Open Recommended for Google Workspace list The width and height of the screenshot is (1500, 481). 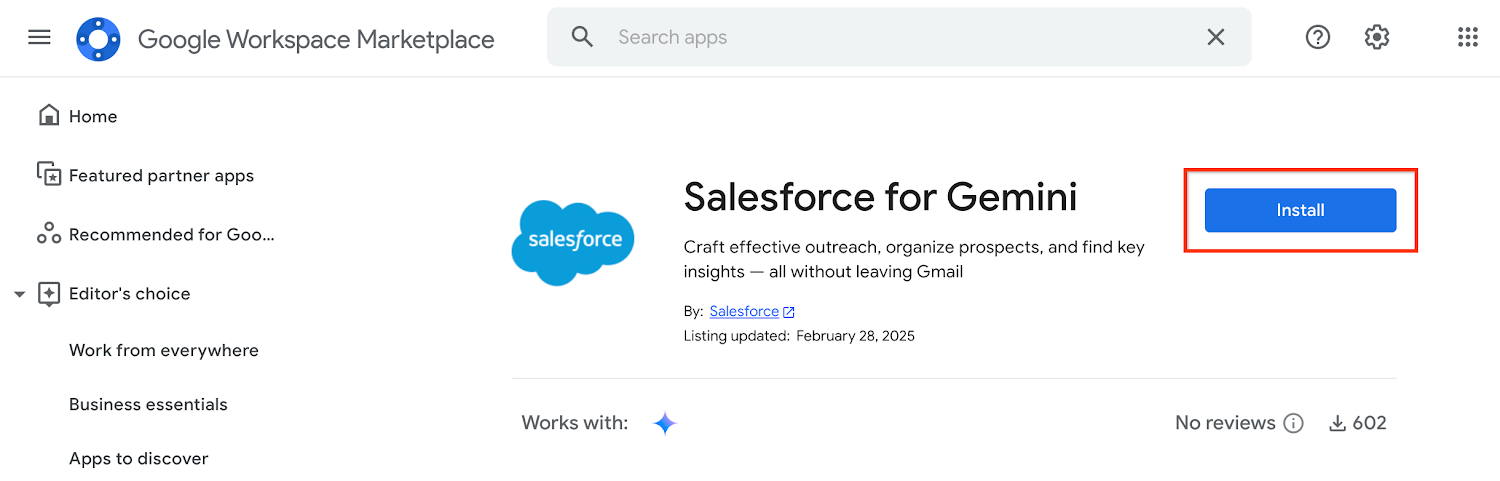170,234
